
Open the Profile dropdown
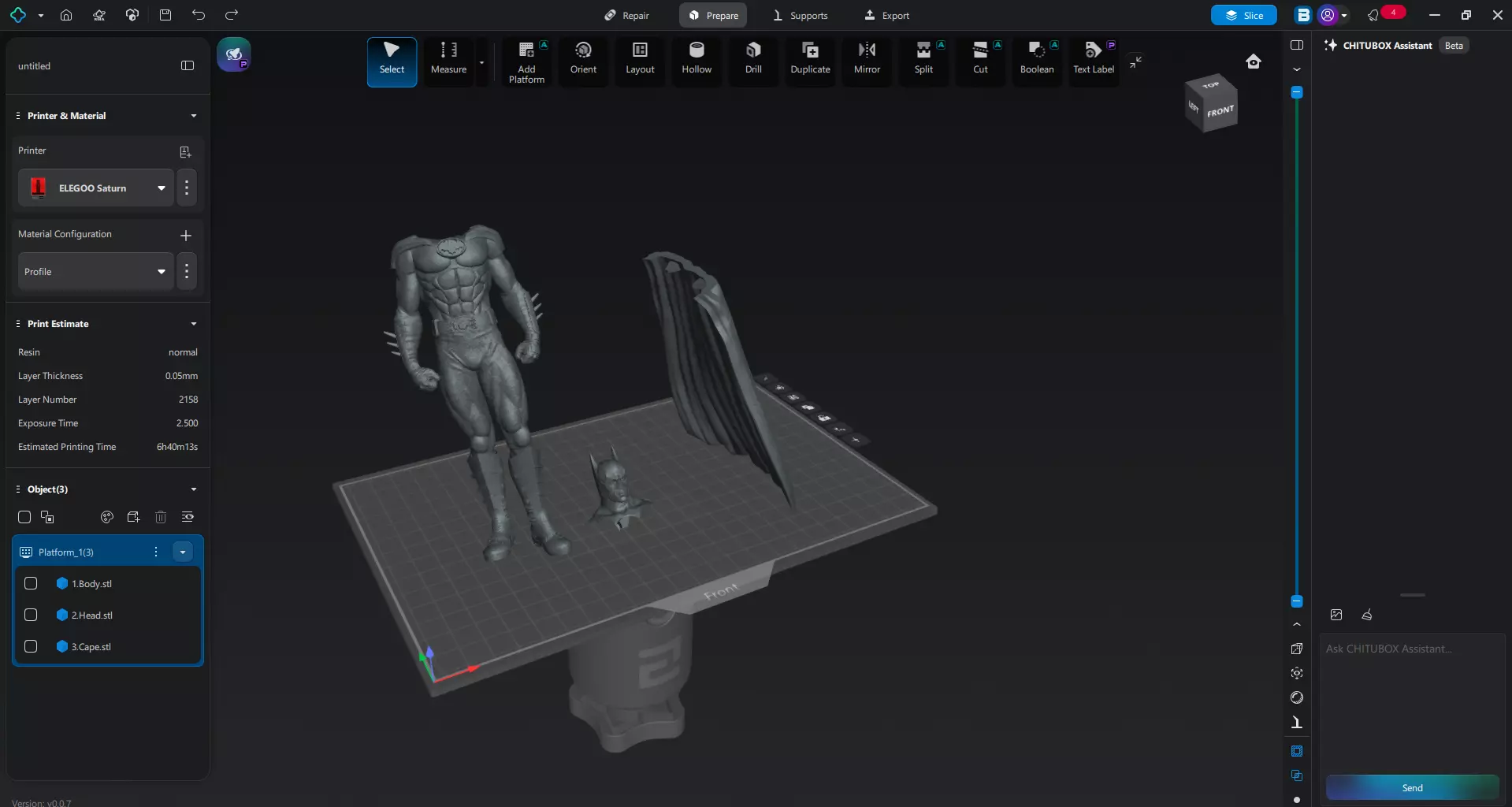point(96,271)
